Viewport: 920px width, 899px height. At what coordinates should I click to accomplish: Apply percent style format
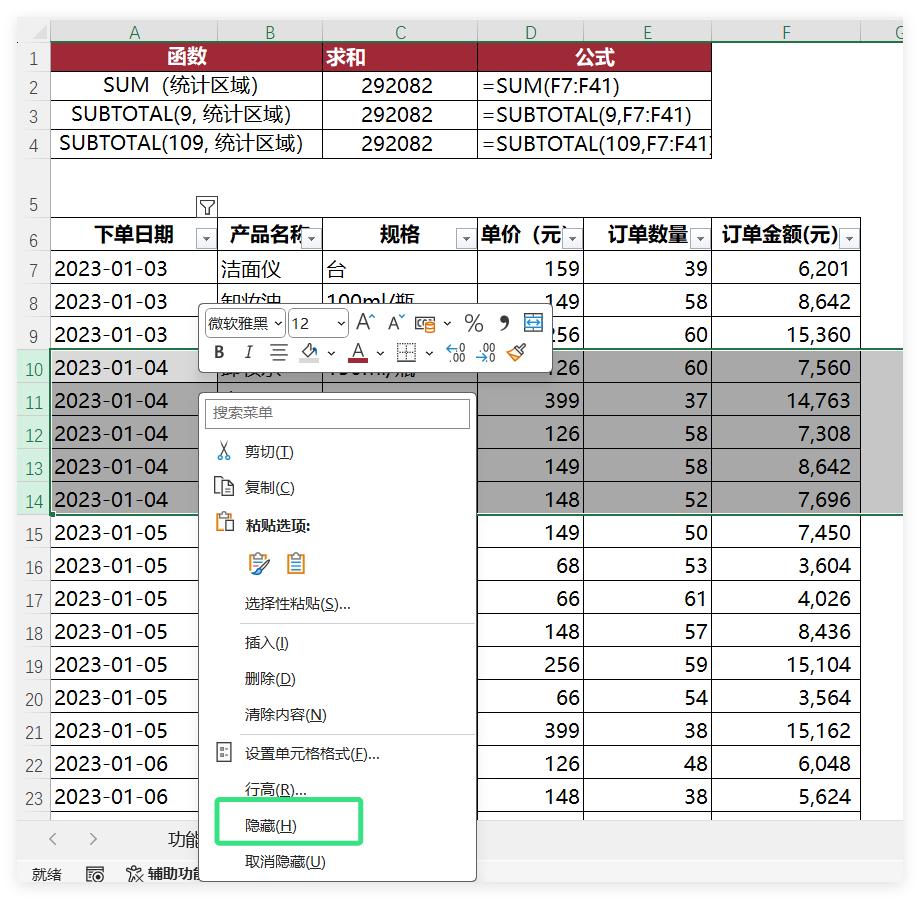[x=473, y=323]
